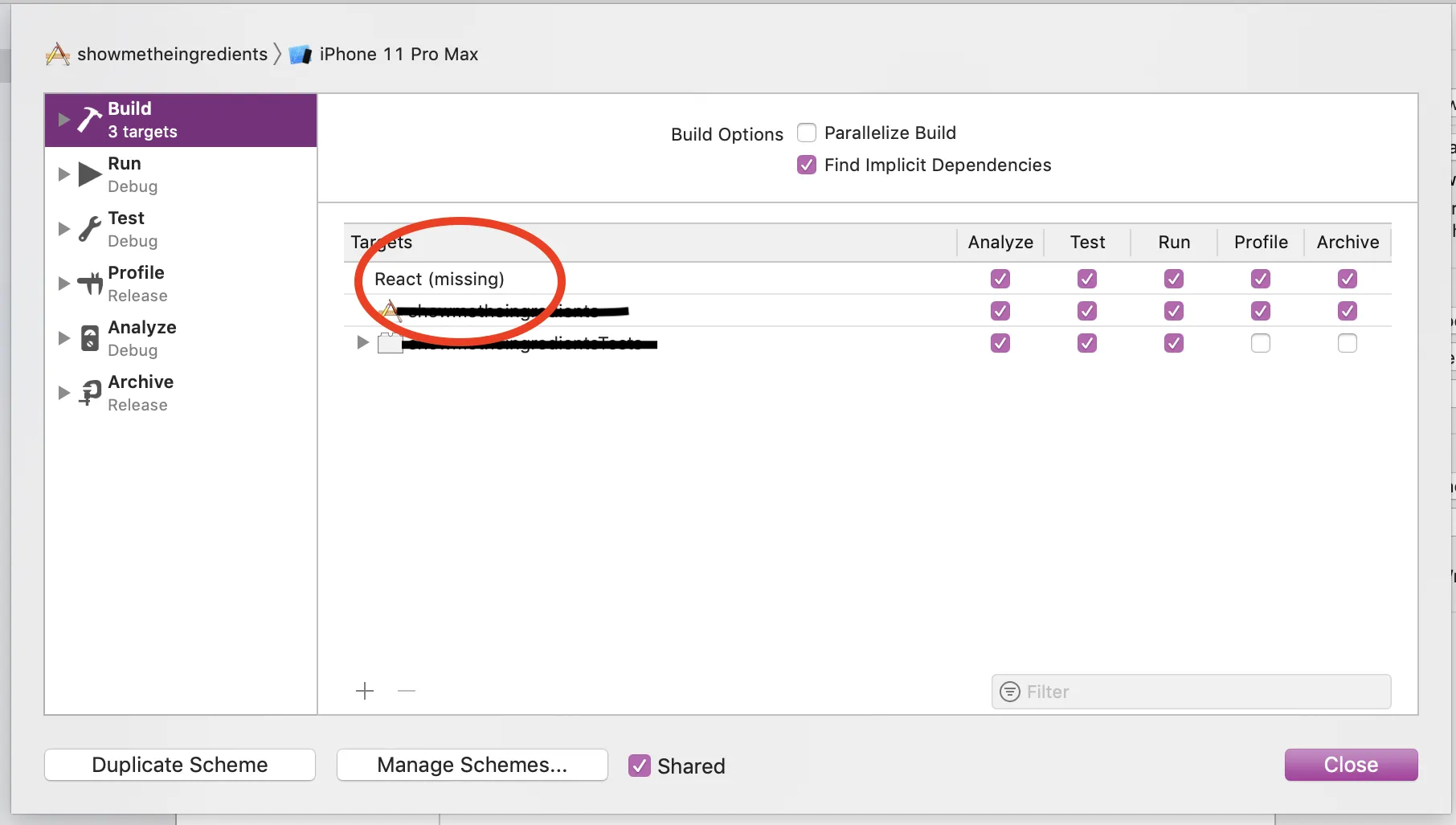Add a target with the plus icon
Viewport: 1456px width, 825px height.
pos(365,691)
